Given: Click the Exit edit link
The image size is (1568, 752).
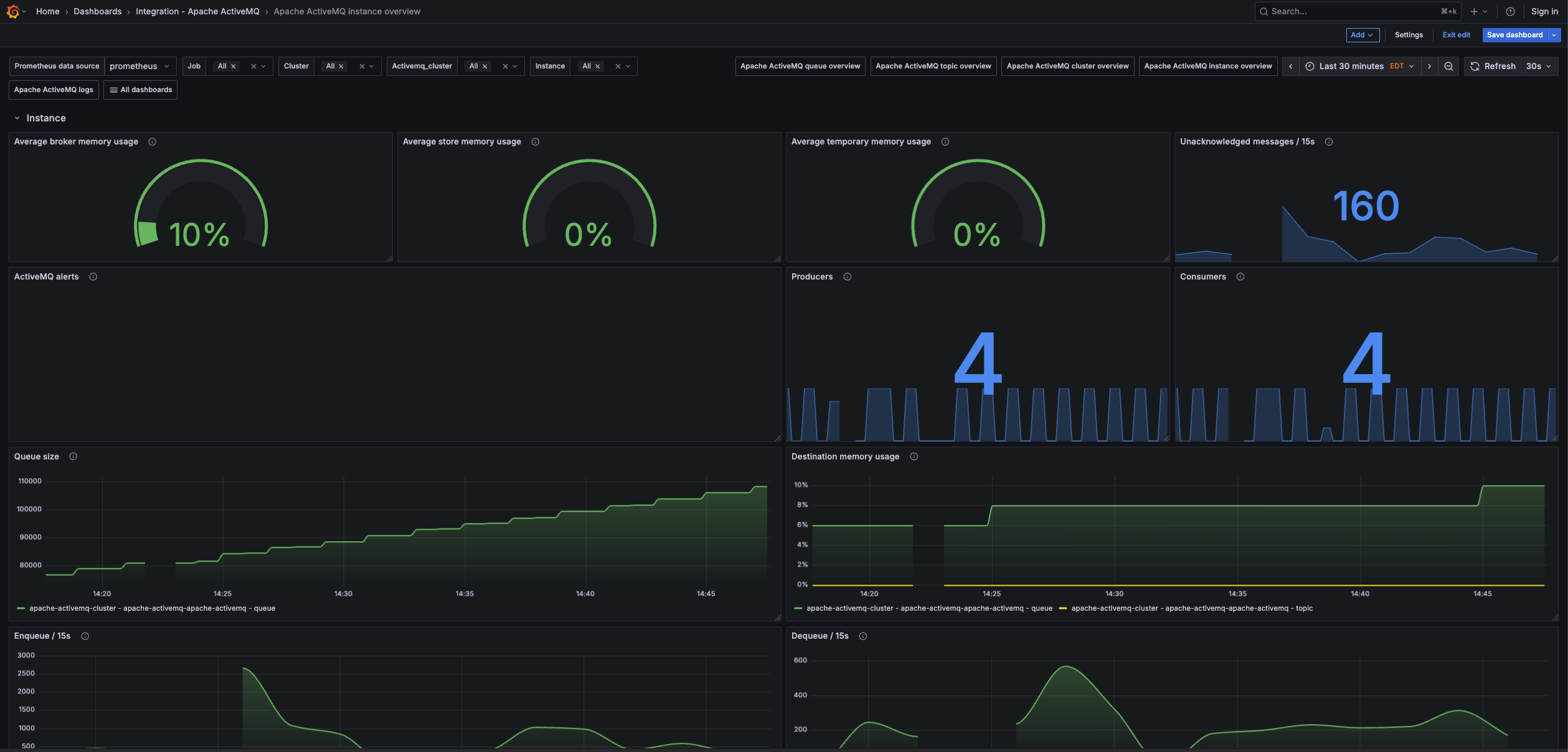Looking at the screenshot, I should pyautogui.click(x=1456, y=35).
